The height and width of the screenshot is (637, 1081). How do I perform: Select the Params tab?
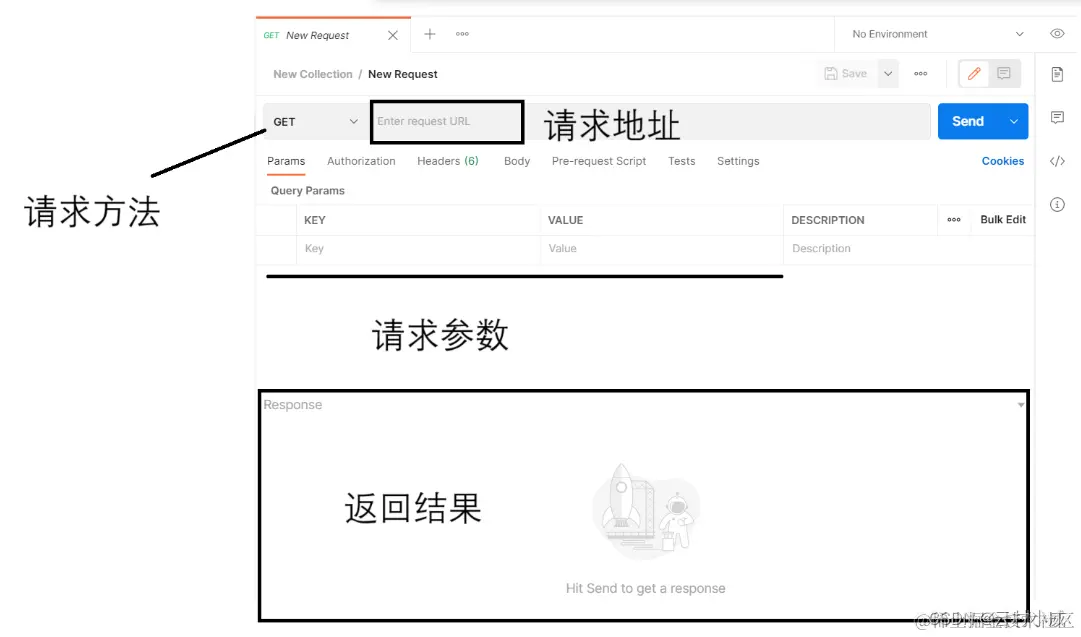click(286, 161)
